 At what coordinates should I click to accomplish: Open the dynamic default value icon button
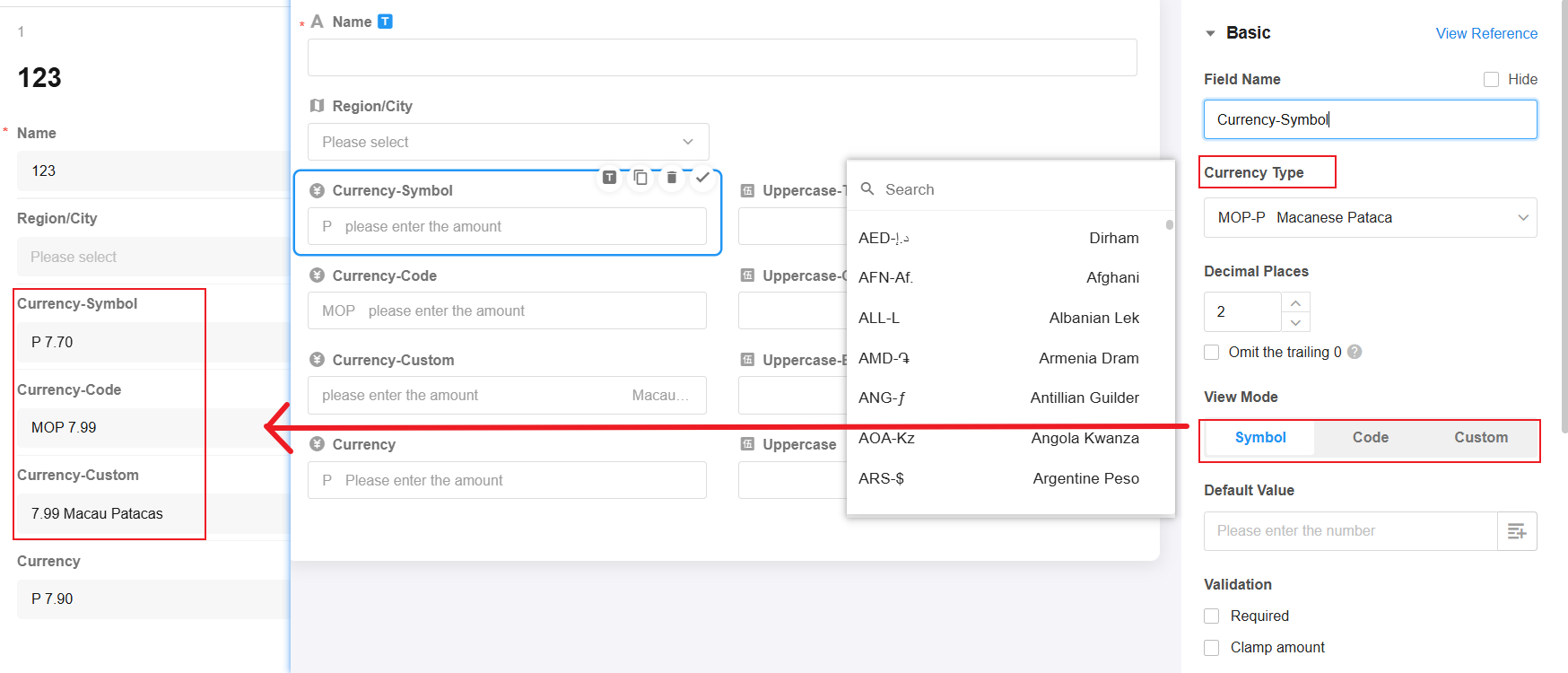[x=1517, y=531]
